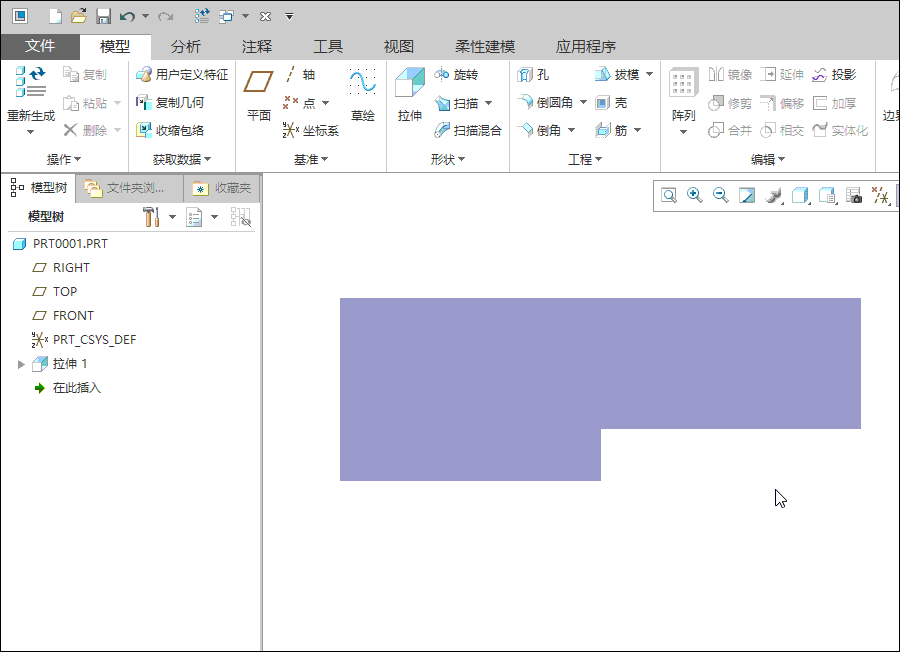Screen dimensions: 900x652
Task: Undo the last action
Action: coord(127,16)
